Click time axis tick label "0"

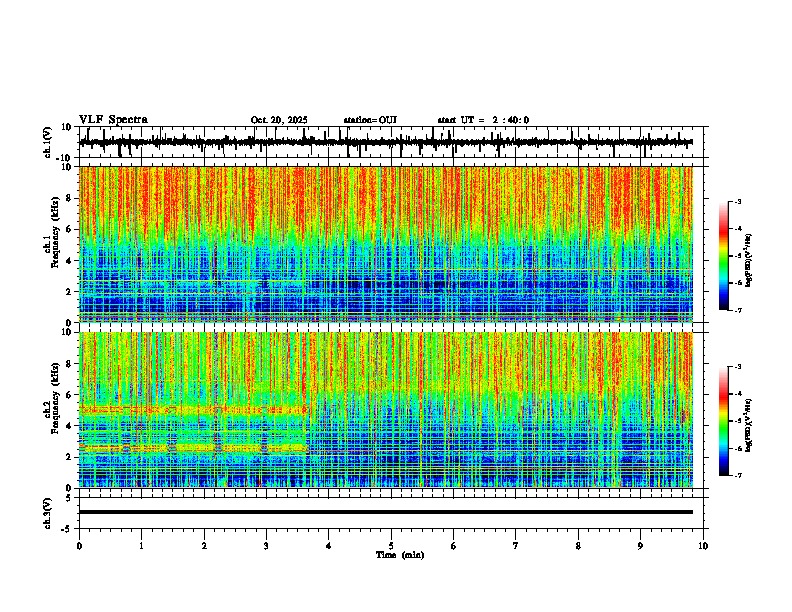tap(79, 546)
